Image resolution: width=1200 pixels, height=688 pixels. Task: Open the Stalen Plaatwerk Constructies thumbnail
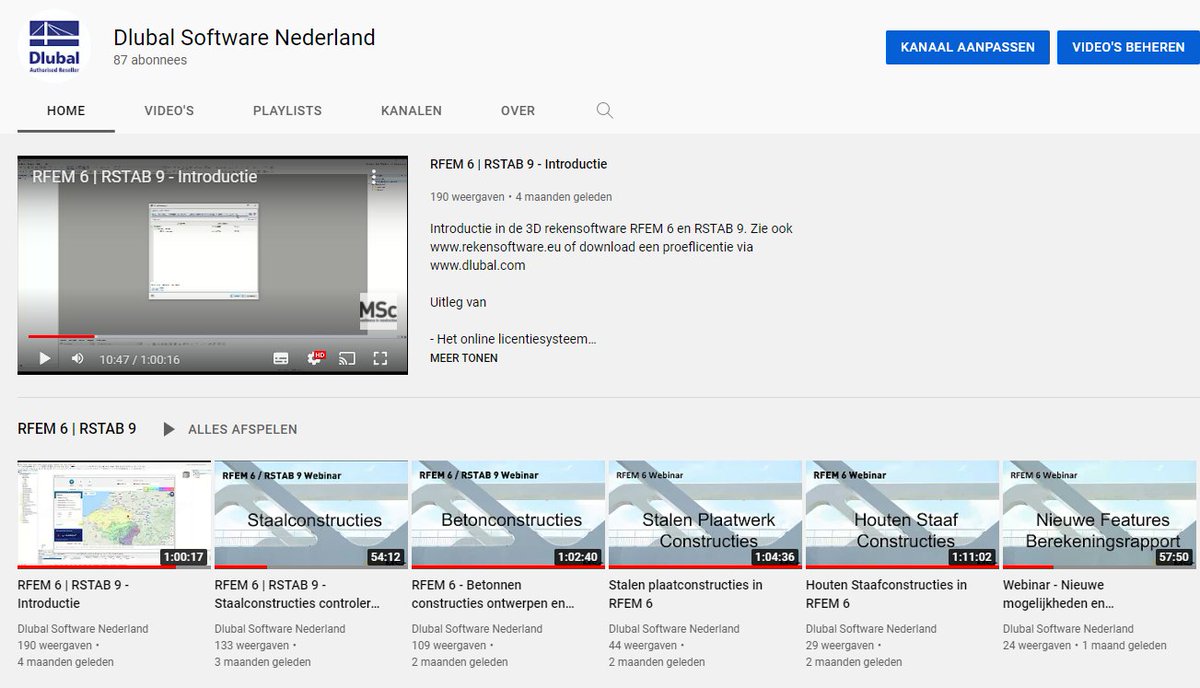click(705, 514)
